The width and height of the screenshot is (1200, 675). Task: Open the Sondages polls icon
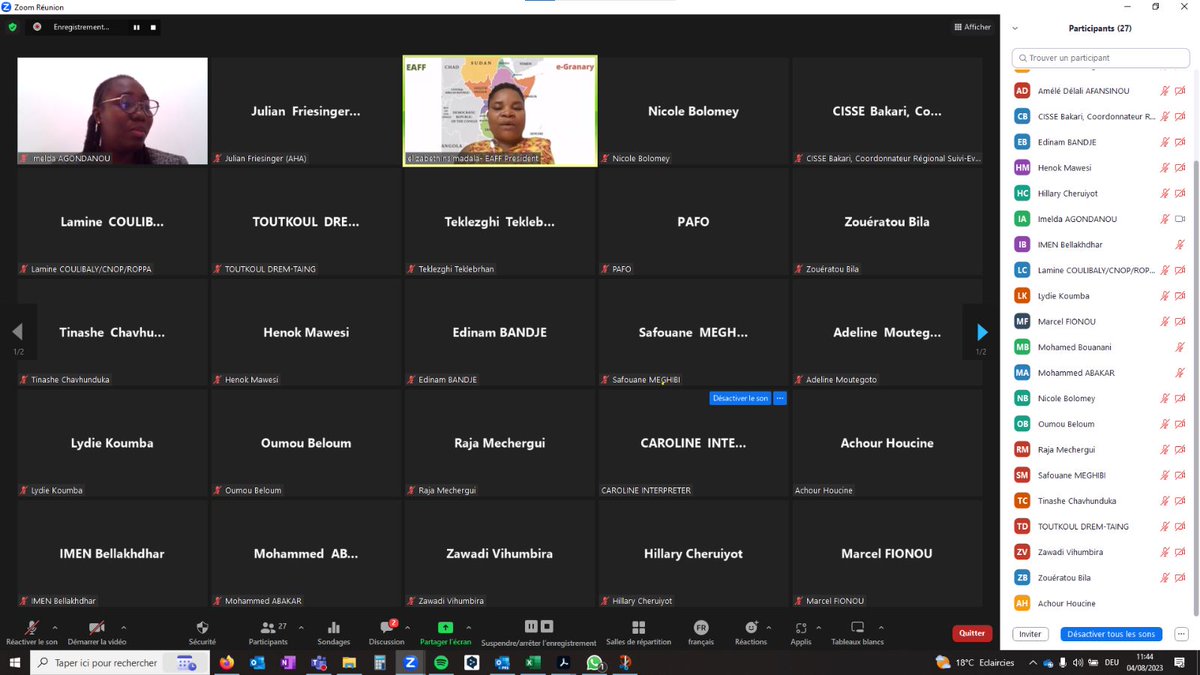point(334,628)
